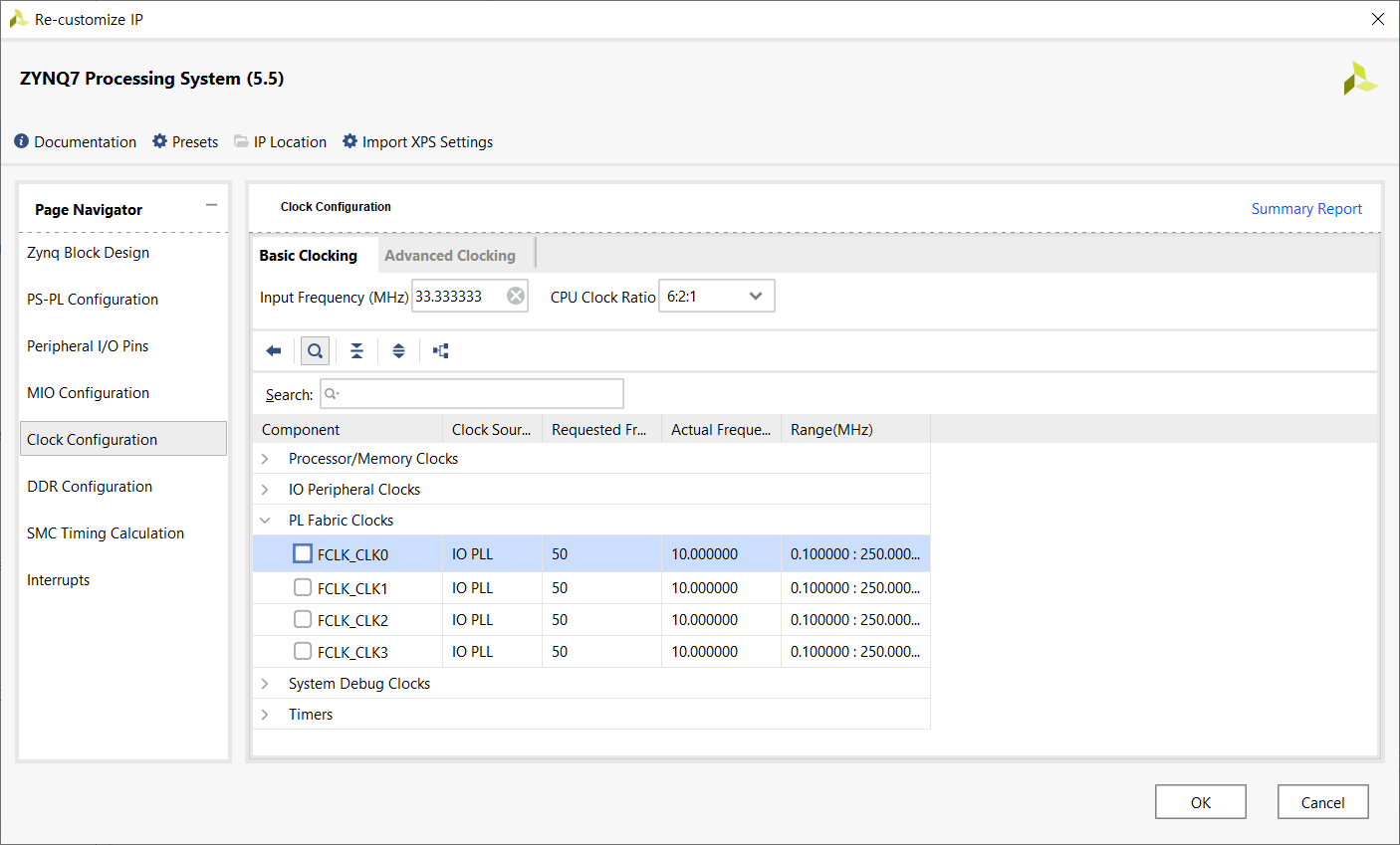Click the Import XPS Settings gear icon
The width and height of the screenshot is (1400, 845).
pyautogui.click(x=350, y=141)
